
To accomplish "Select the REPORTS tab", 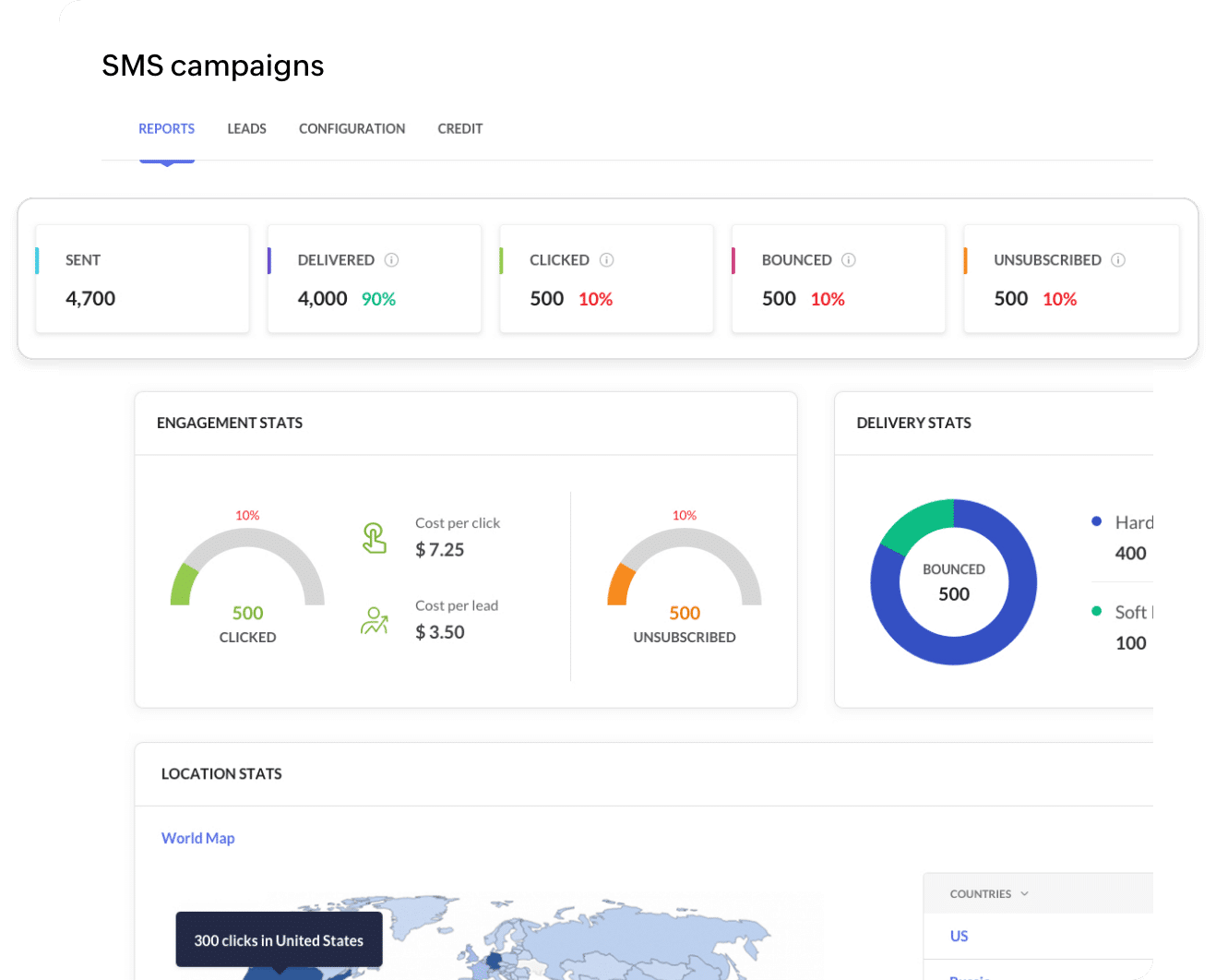I will pos(166,128).
